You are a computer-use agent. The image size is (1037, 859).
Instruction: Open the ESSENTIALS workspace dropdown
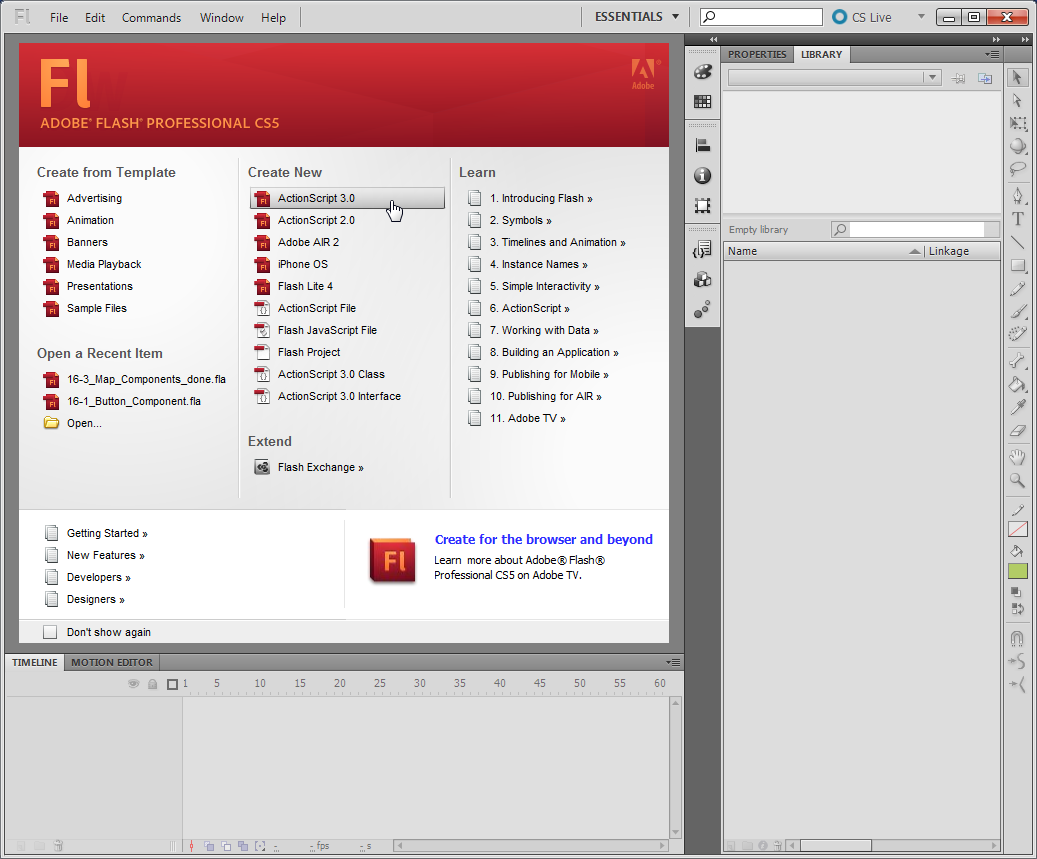pos(637,17)
